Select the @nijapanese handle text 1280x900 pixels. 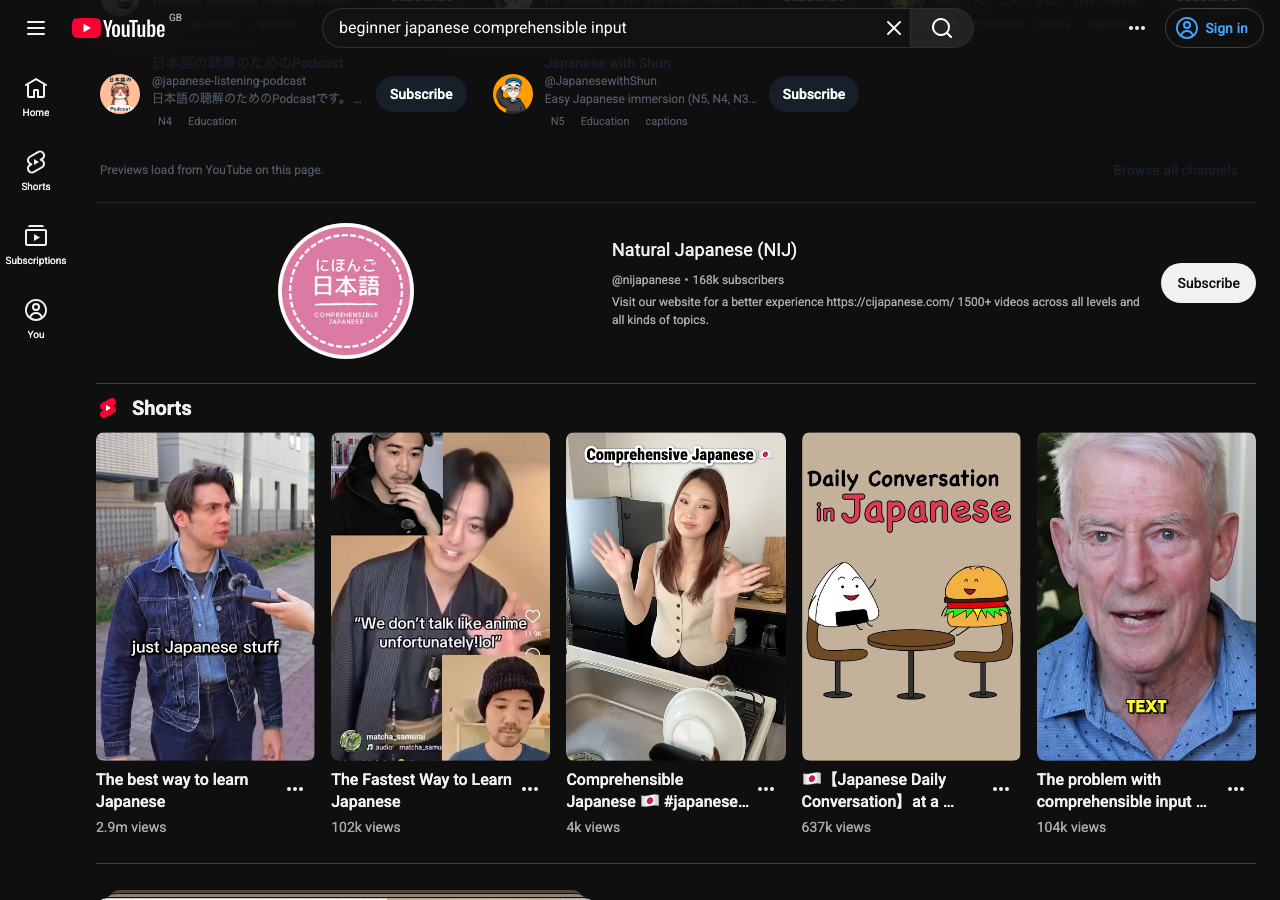coord(646,280)
